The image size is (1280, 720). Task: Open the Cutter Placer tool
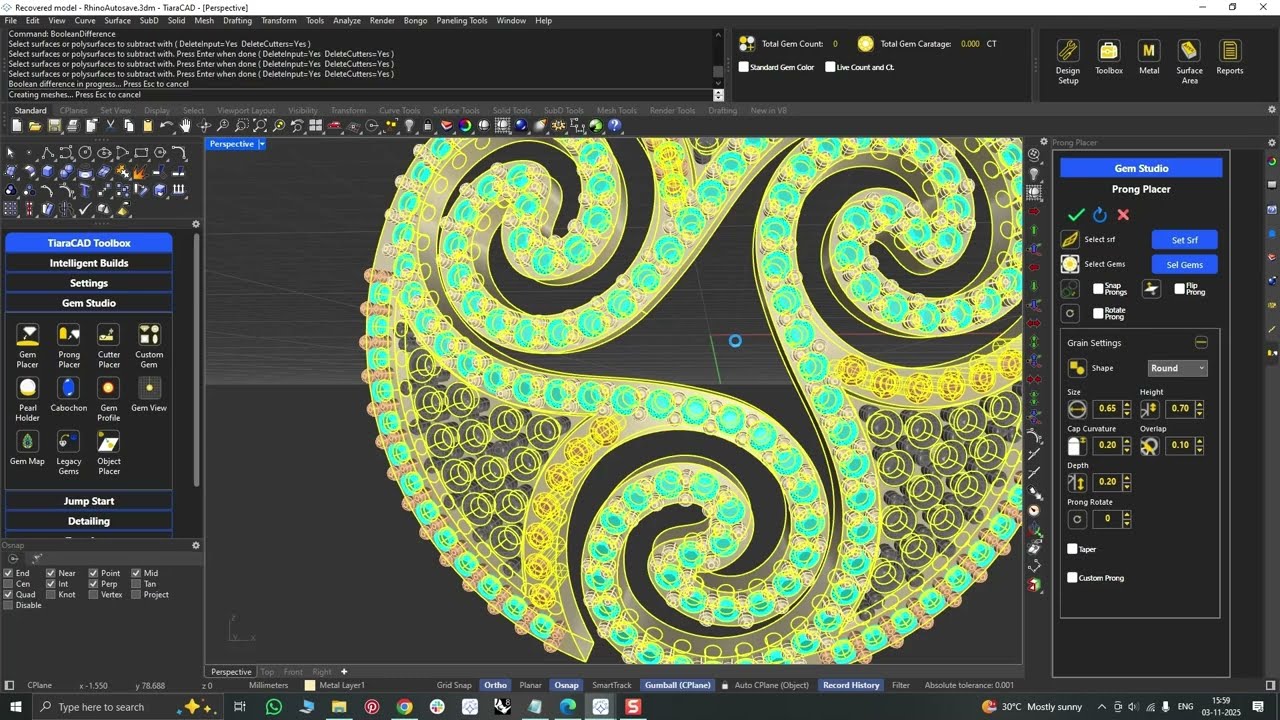[x=108, y=345]
